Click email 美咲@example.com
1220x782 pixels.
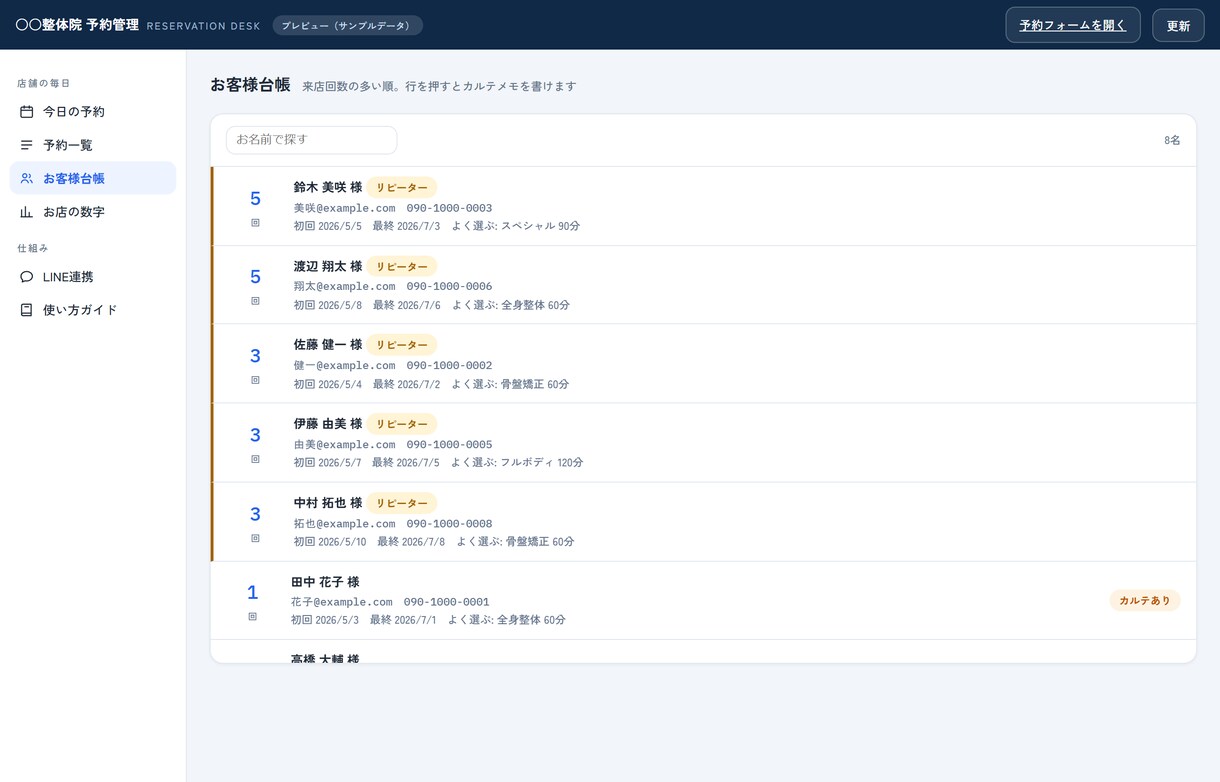344,208
